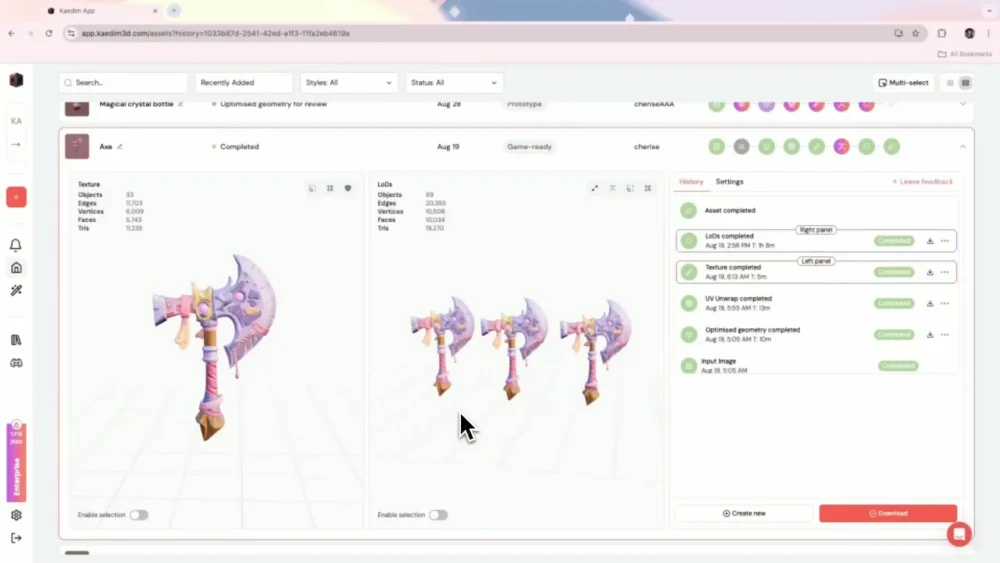Click the sidebar expand arrow icon

pos(16,145)
